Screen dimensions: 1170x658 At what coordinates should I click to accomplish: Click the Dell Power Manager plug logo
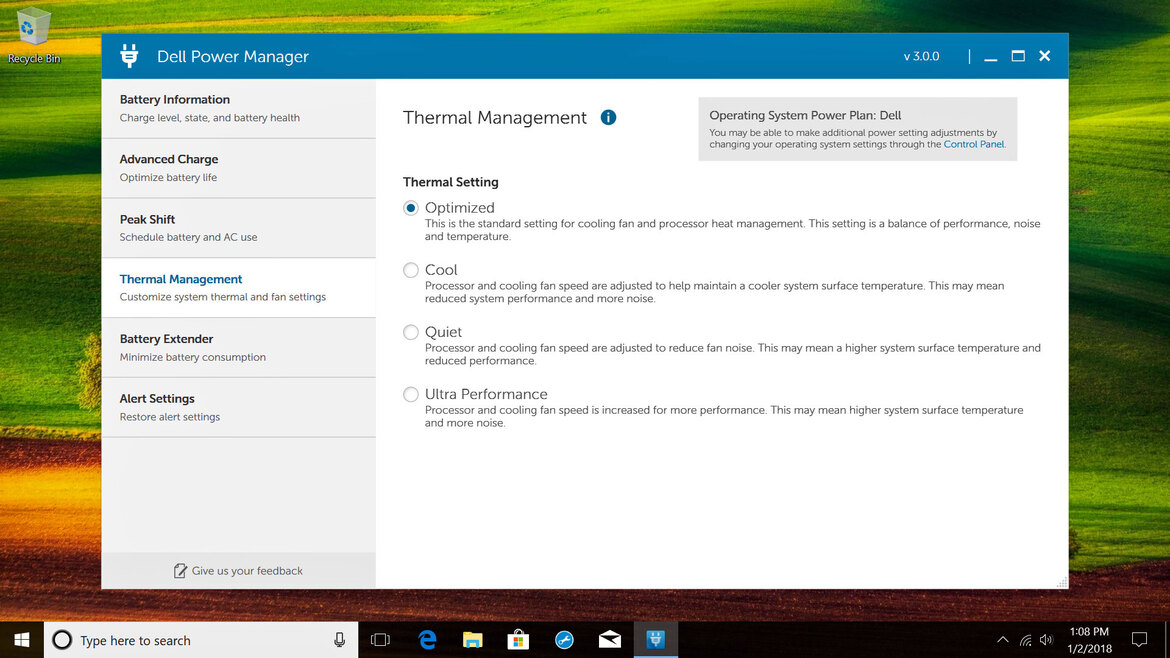pyautogui.click(x=129, y=56)
